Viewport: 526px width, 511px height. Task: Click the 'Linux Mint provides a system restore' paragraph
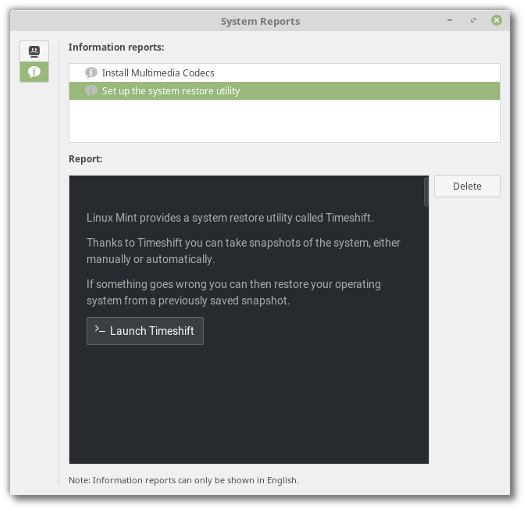(230, 218)
